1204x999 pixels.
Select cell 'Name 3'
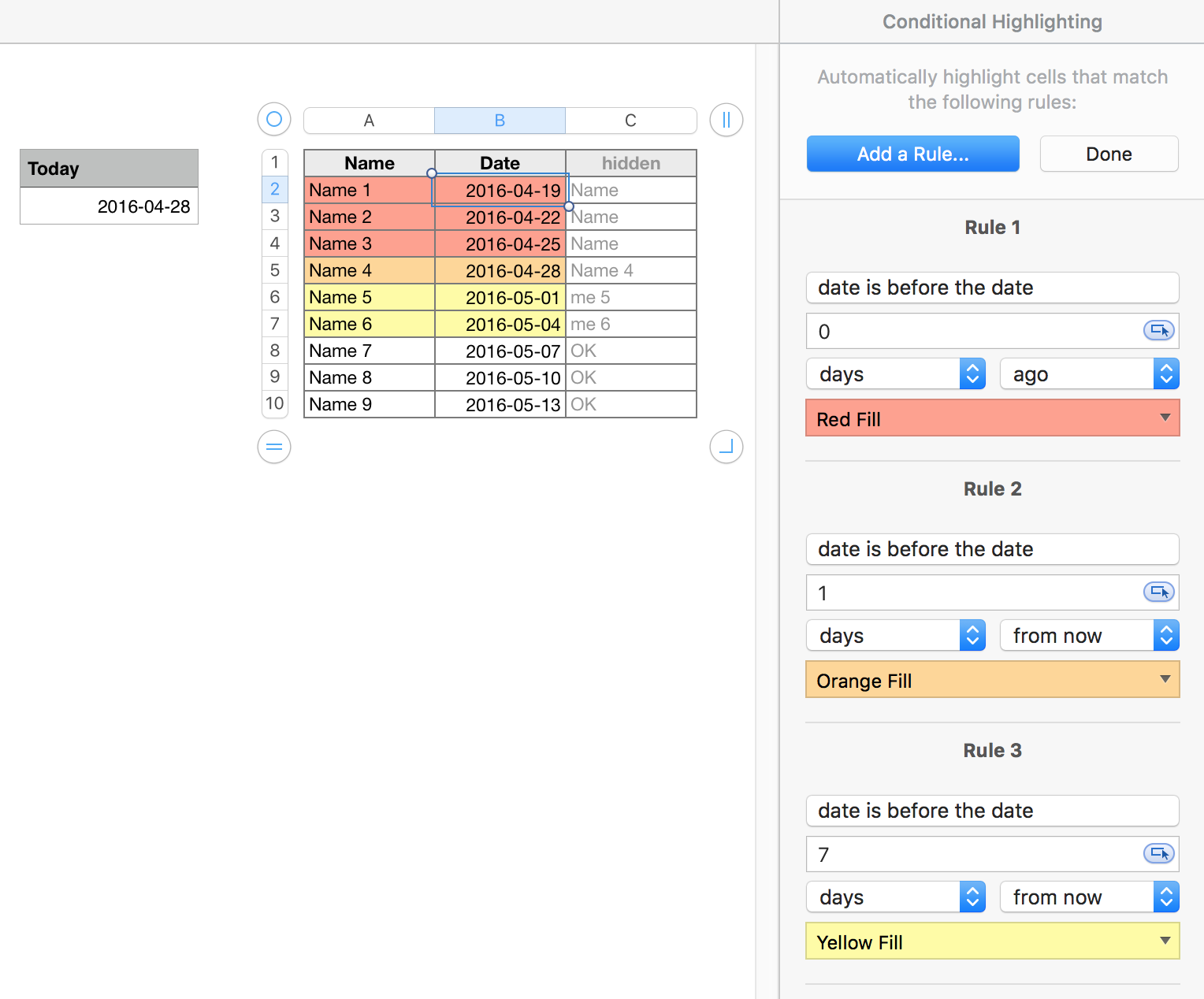click(370, 243)
